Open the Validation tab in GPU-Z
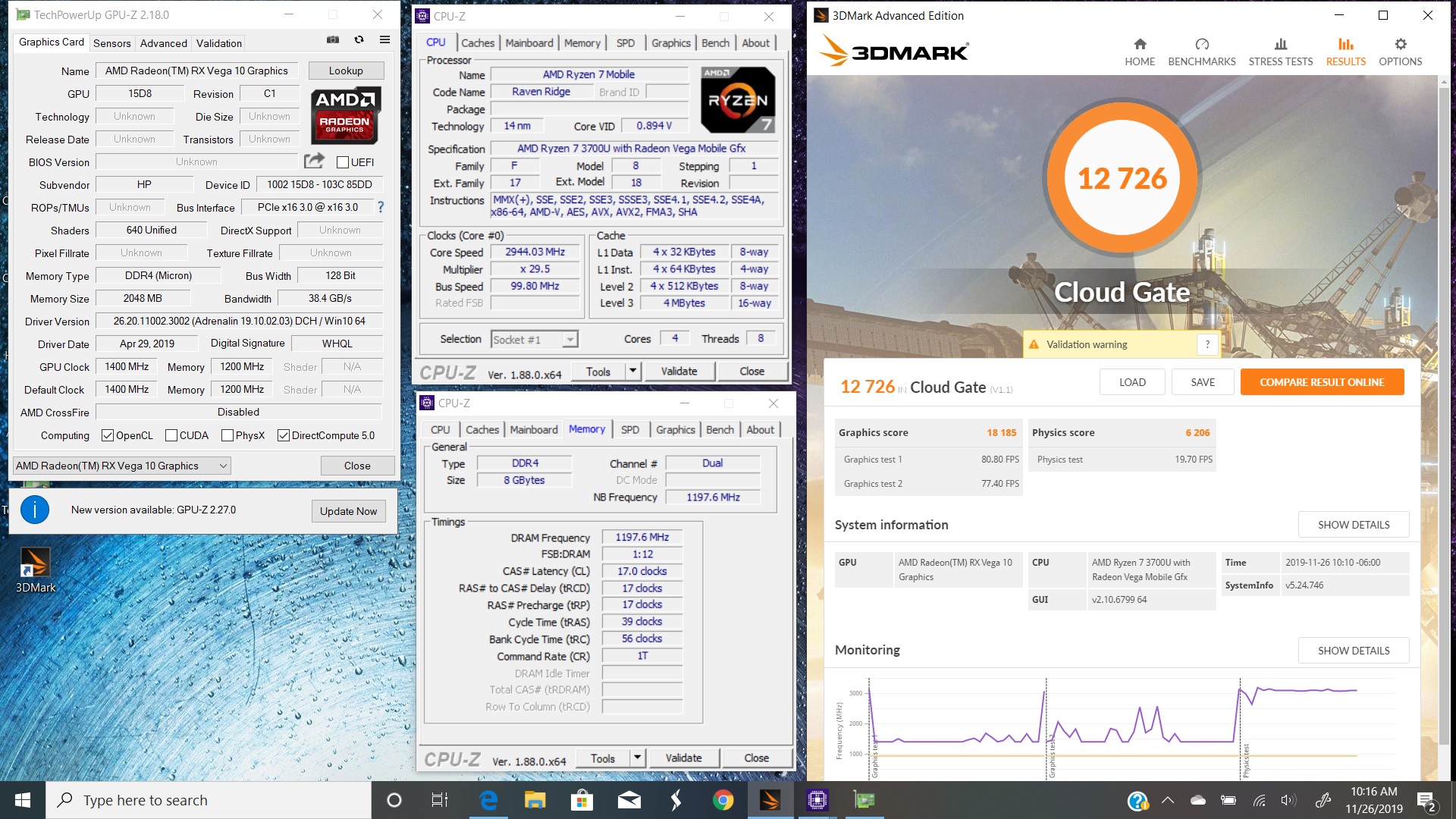This screenshot has width=1456, height=819. 219,43
